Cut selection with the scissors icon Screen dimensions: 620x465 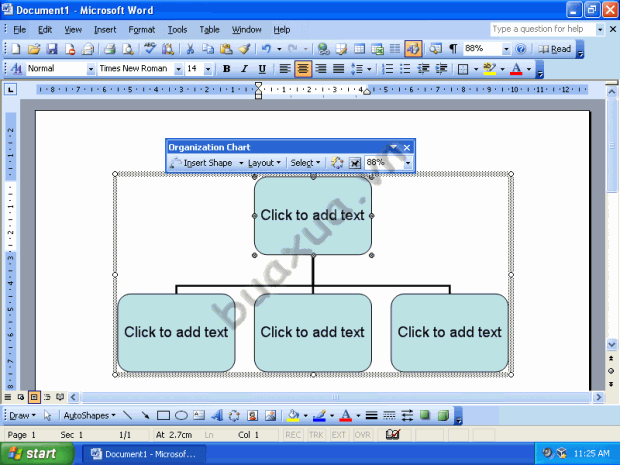tap(190, 49)
